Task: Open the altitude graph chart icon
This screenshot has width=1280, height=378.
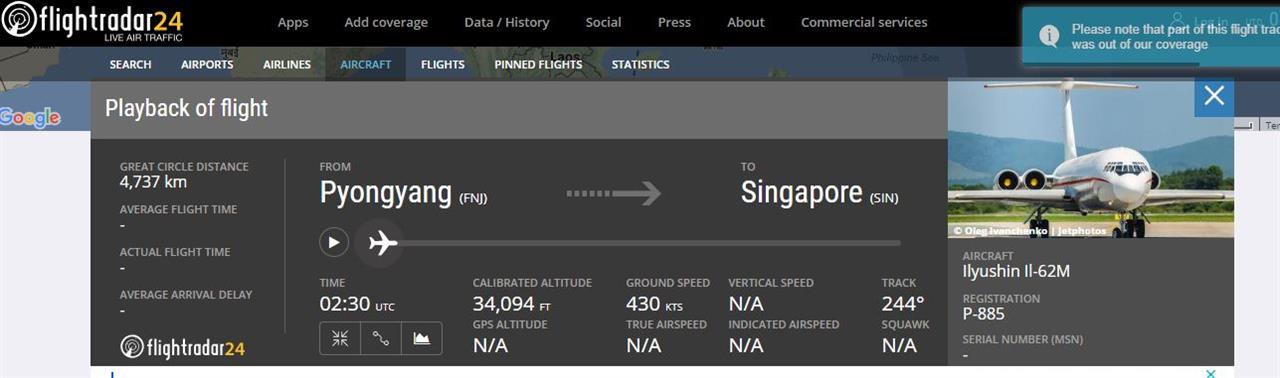Action: click(x=422, y=338)
